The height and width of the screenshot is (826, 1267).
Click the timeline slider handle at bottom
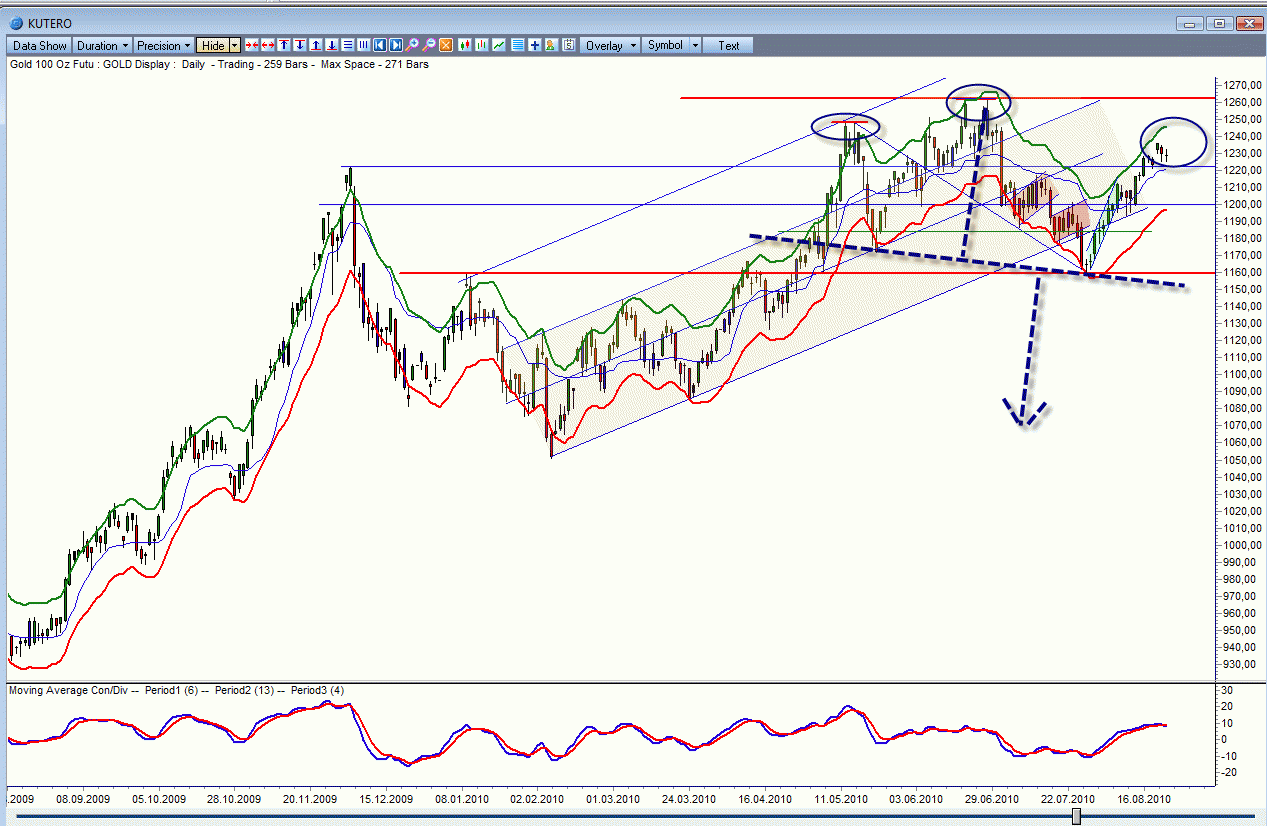click(1076, 817)
